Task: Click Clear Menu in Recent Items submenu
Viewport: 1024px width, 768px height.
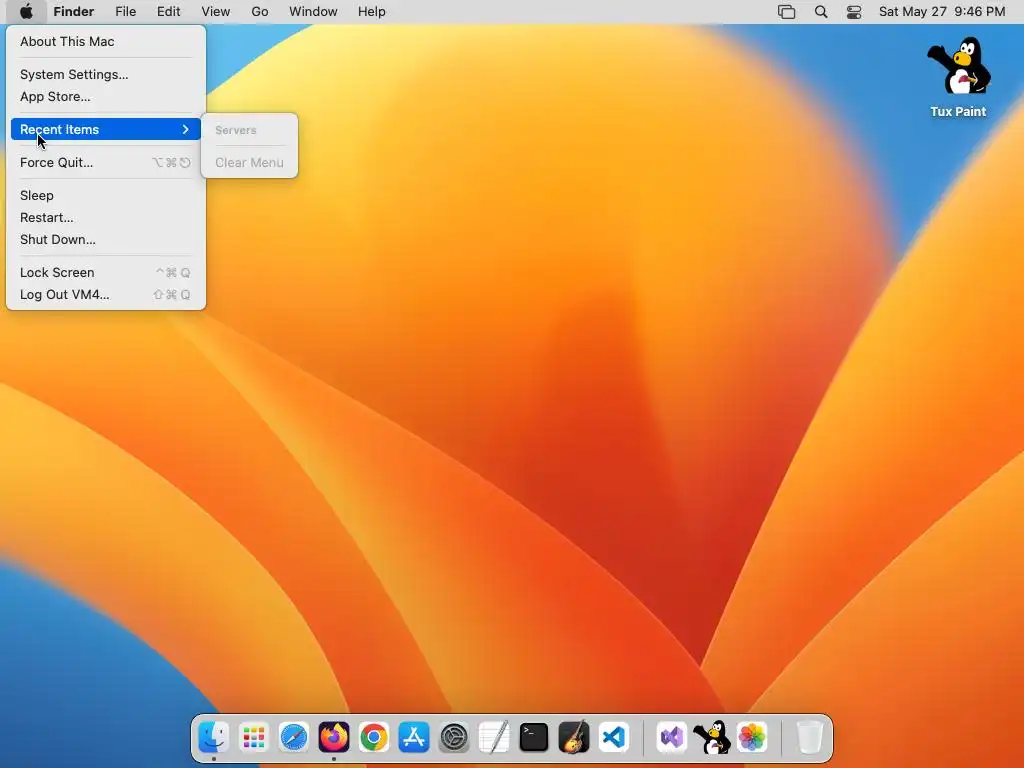Action: pos(249,163)
